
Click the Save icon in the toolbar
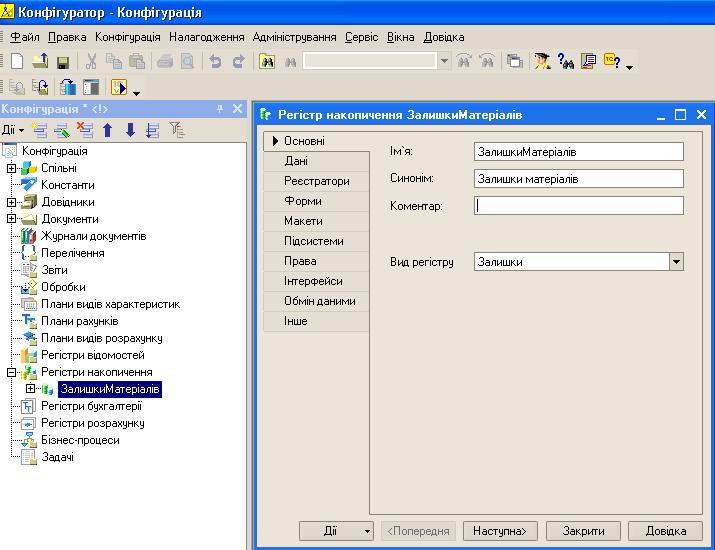pos(62,61)
